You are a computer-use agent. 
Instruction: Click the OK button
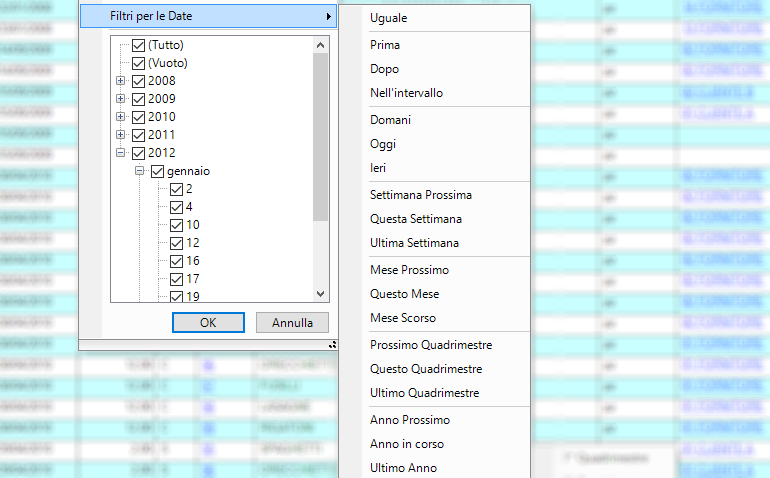click(x=208, y=323)
